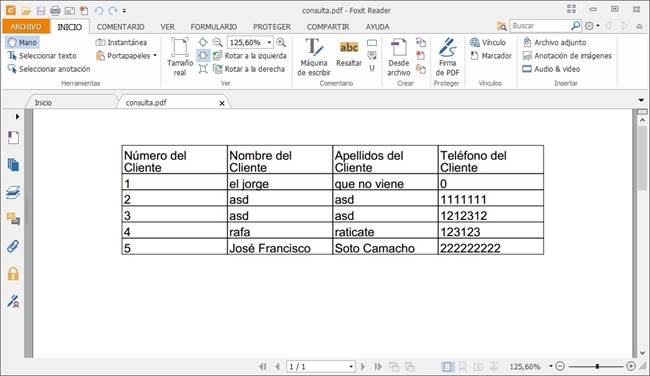
Task: Click the plus button right of zoom slider
Action: click(x=631, y=366)
